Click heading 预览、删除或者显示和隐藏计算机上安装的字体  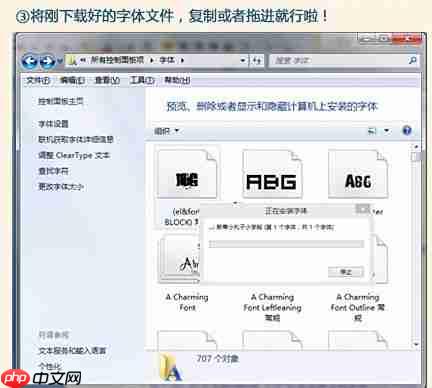[x=272, y=107]
